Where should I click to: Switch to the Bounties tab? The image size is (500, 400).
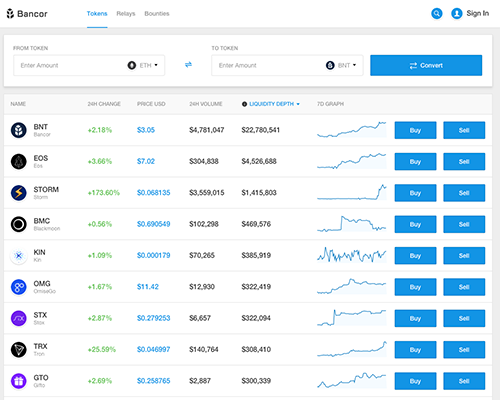click(x=157, y=14)
